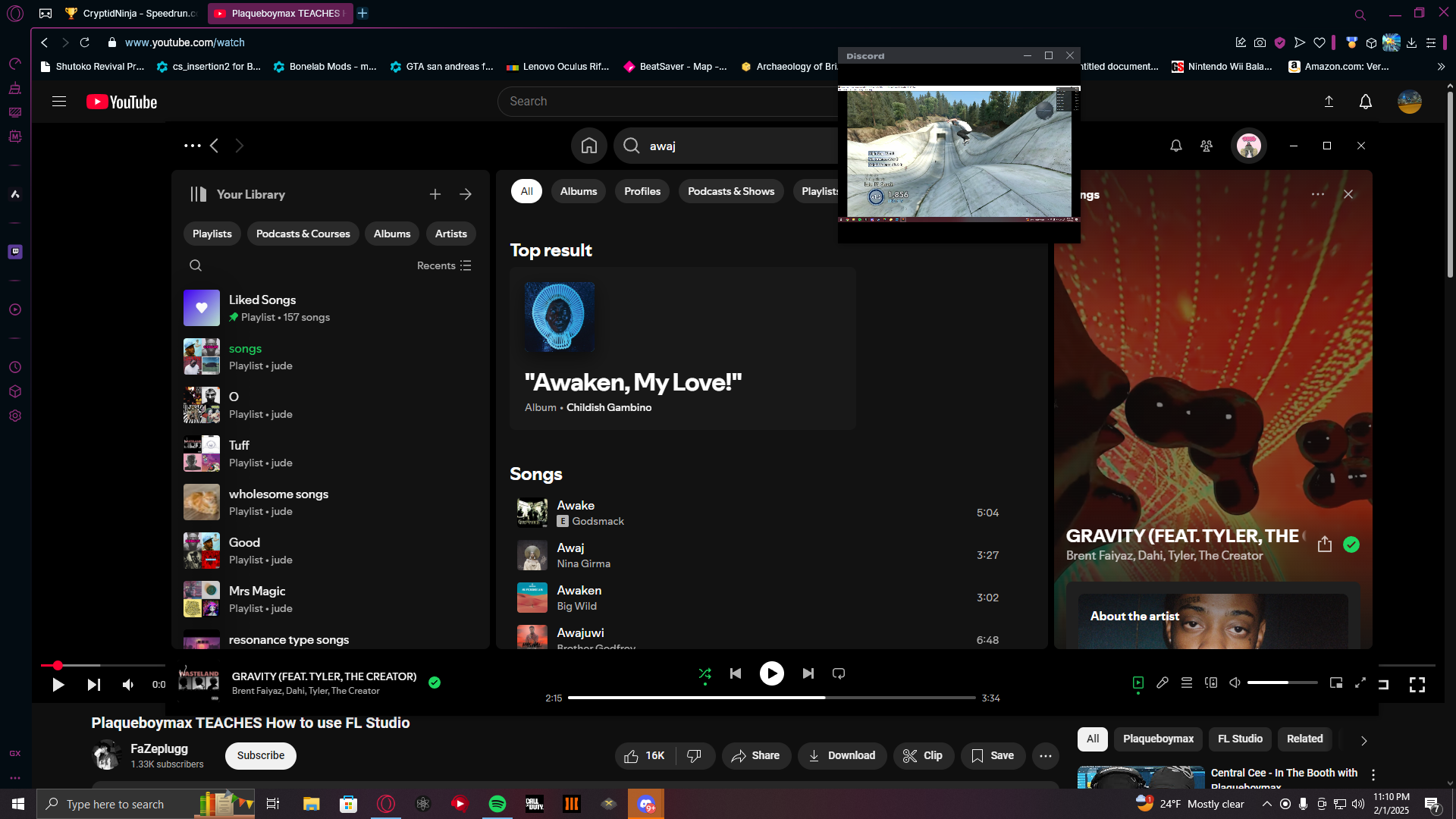The image size is (1456, 819).
Task: Create playlist with plus icon
Action: point(435,195)
